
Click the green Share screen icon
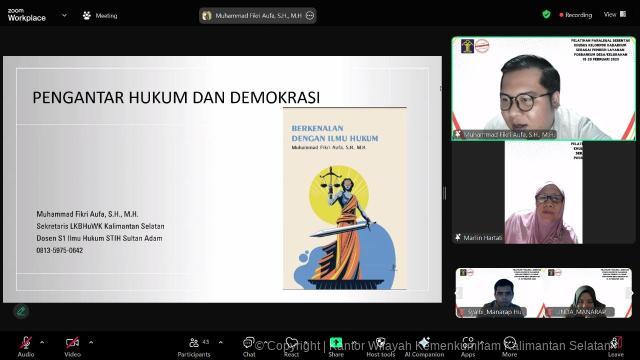click(x=336, y=342)
